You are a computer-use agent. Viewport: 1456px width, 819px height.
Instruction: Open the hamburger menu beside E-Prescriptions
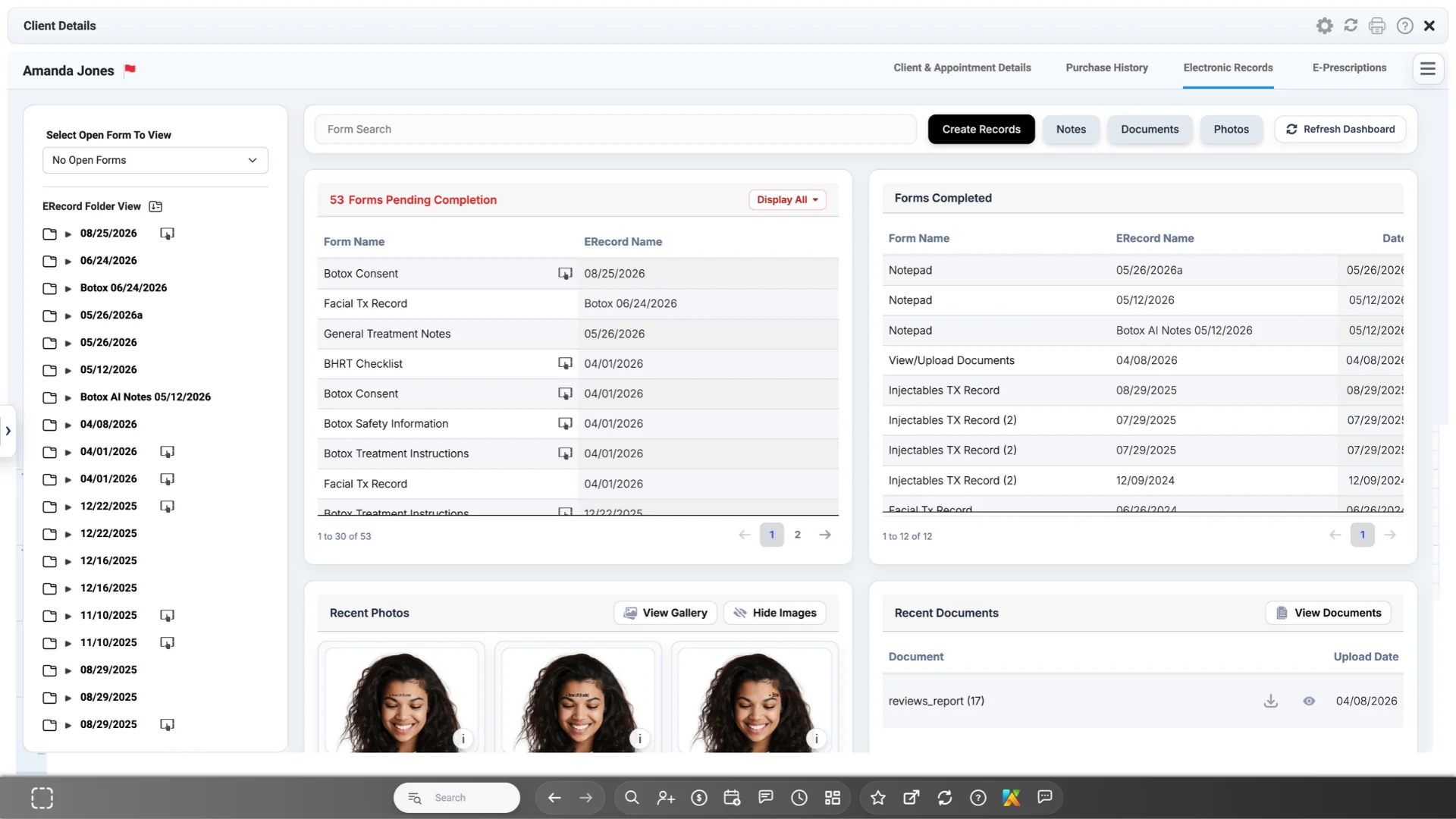[x=1427, y=68]
